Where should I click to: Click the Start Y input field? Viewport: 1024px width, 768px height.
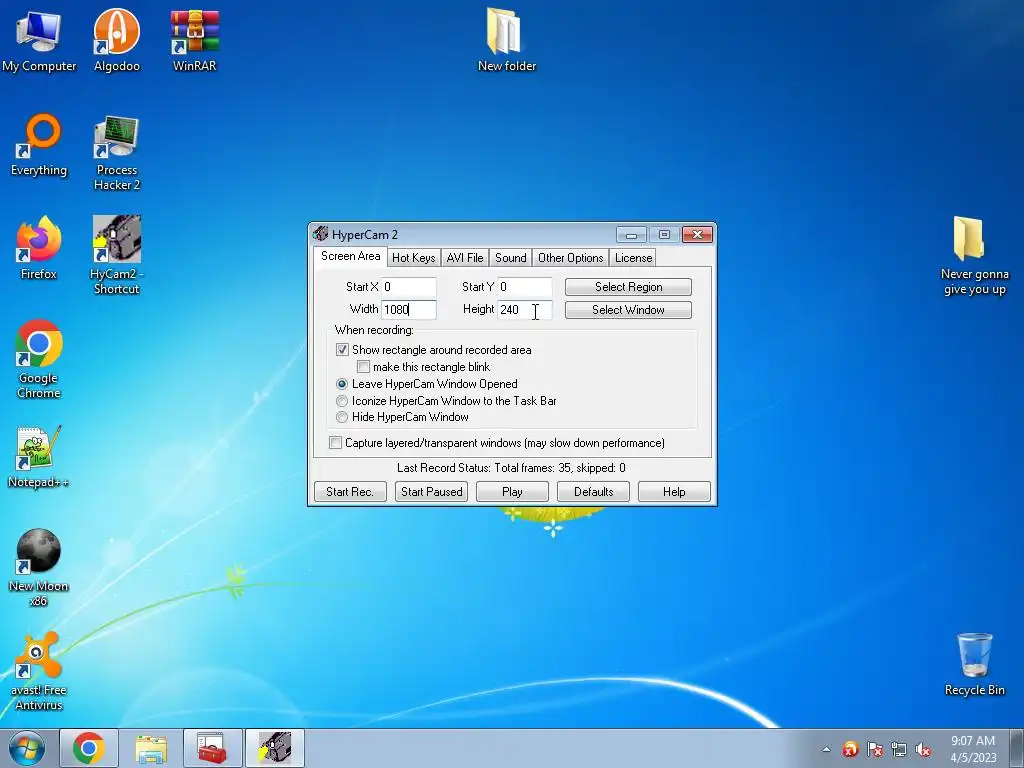pos(524,287)
